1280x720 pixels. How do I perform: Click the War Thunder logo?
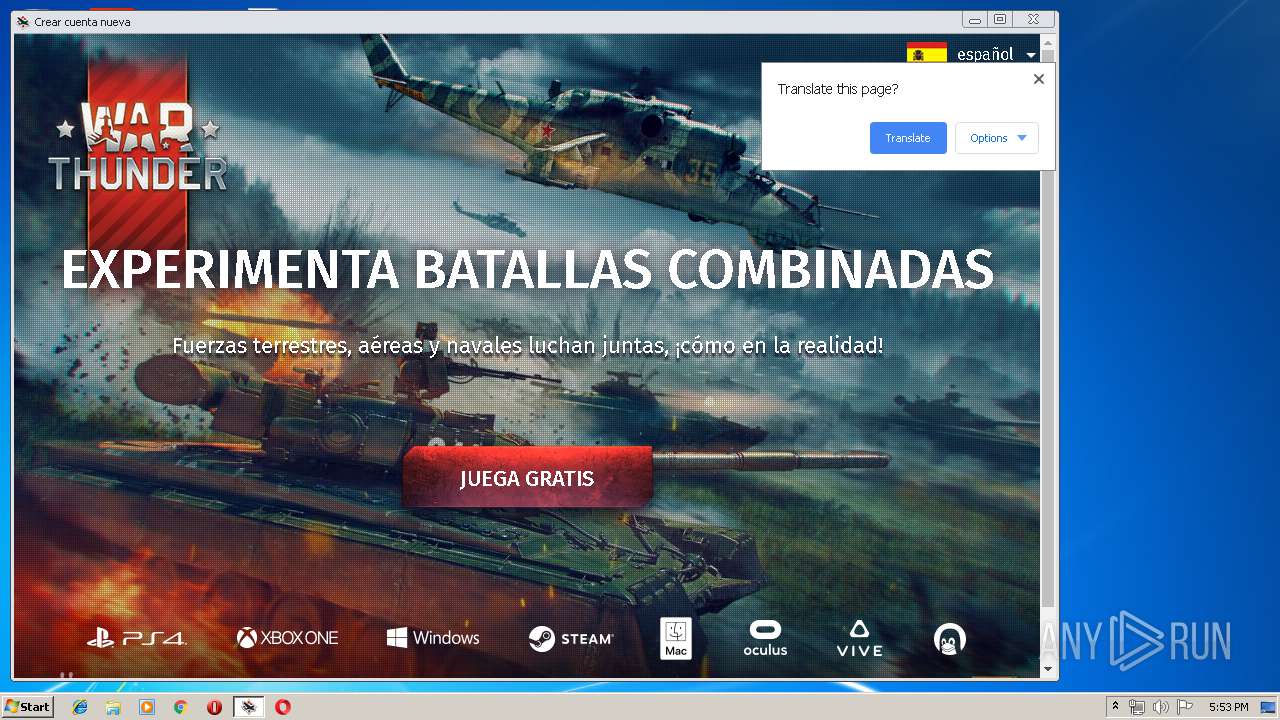pos(138,146)
